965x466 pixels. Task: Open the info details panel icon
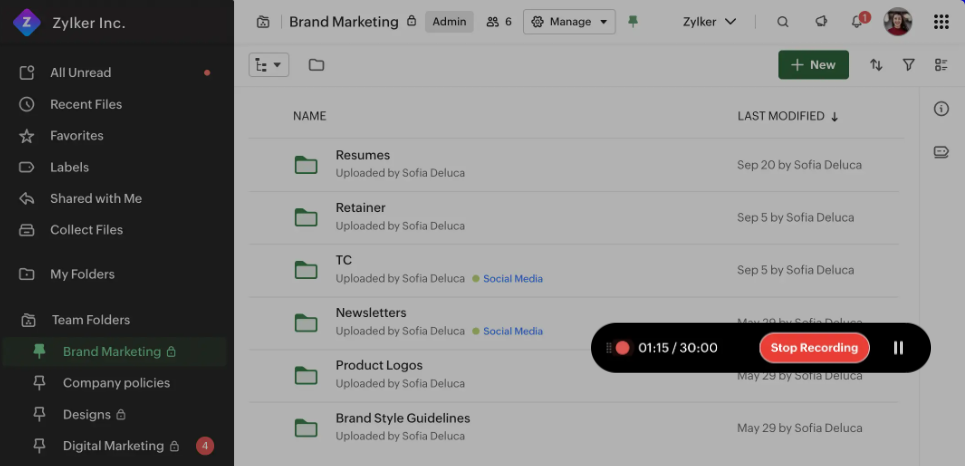(941, 109)
